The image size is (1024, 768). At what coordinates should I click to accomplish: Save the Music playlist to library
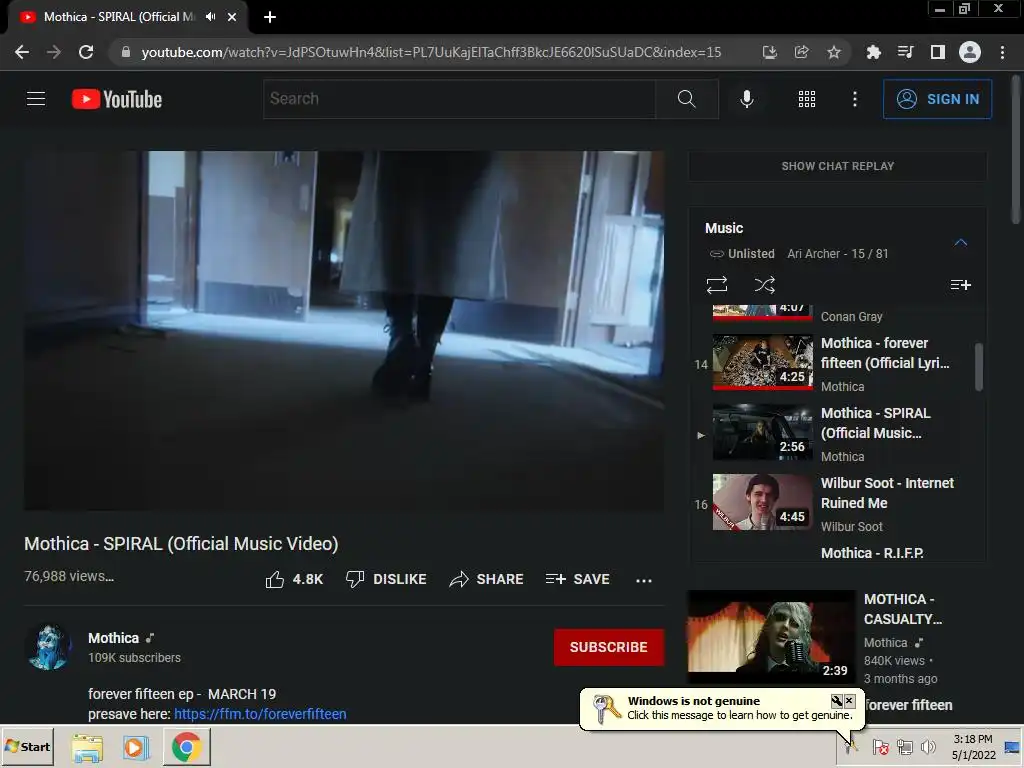click(960, 285)
